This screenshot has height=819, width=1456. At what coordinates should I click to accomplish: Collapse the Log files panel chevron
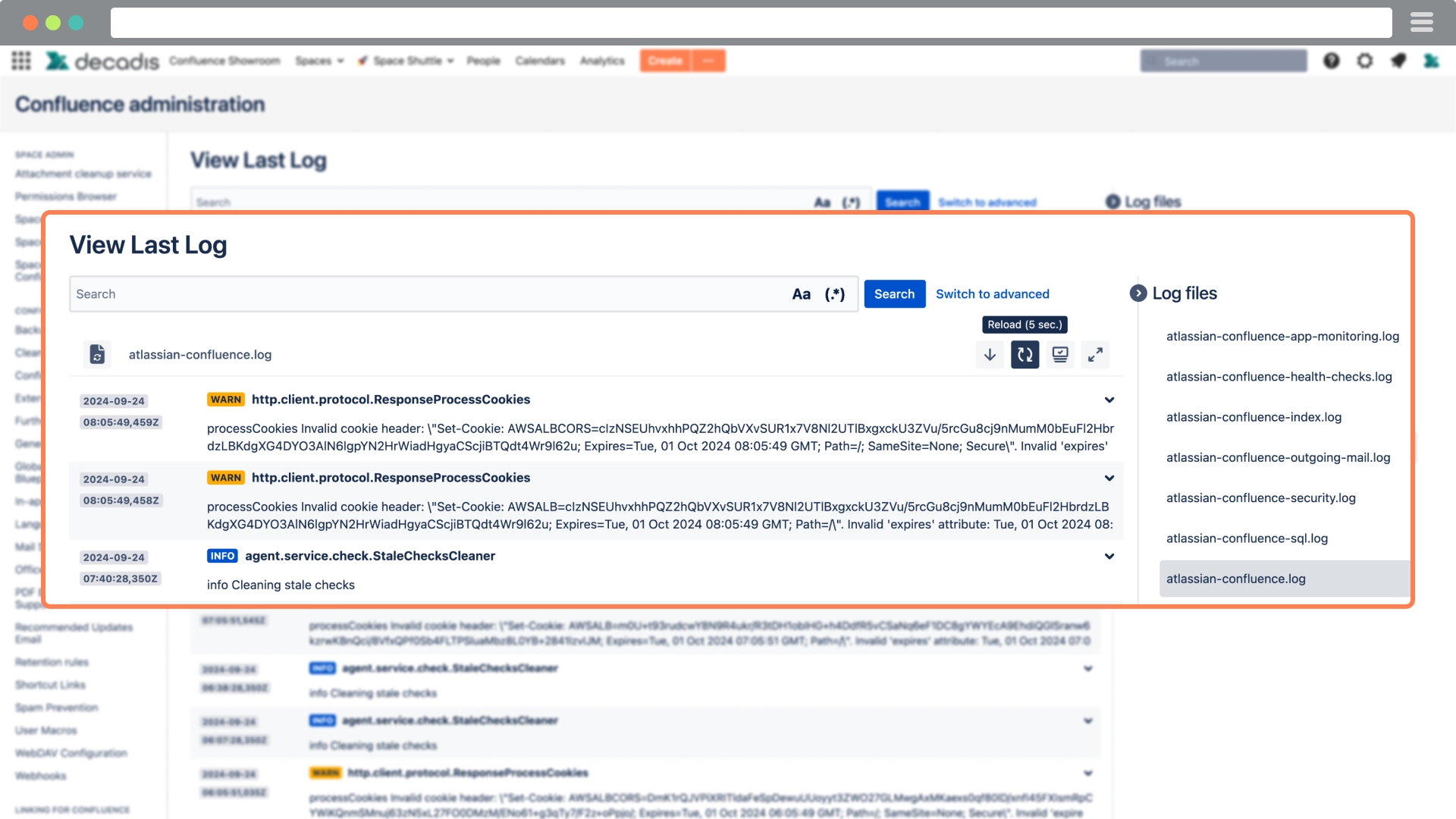(1137, 291)
